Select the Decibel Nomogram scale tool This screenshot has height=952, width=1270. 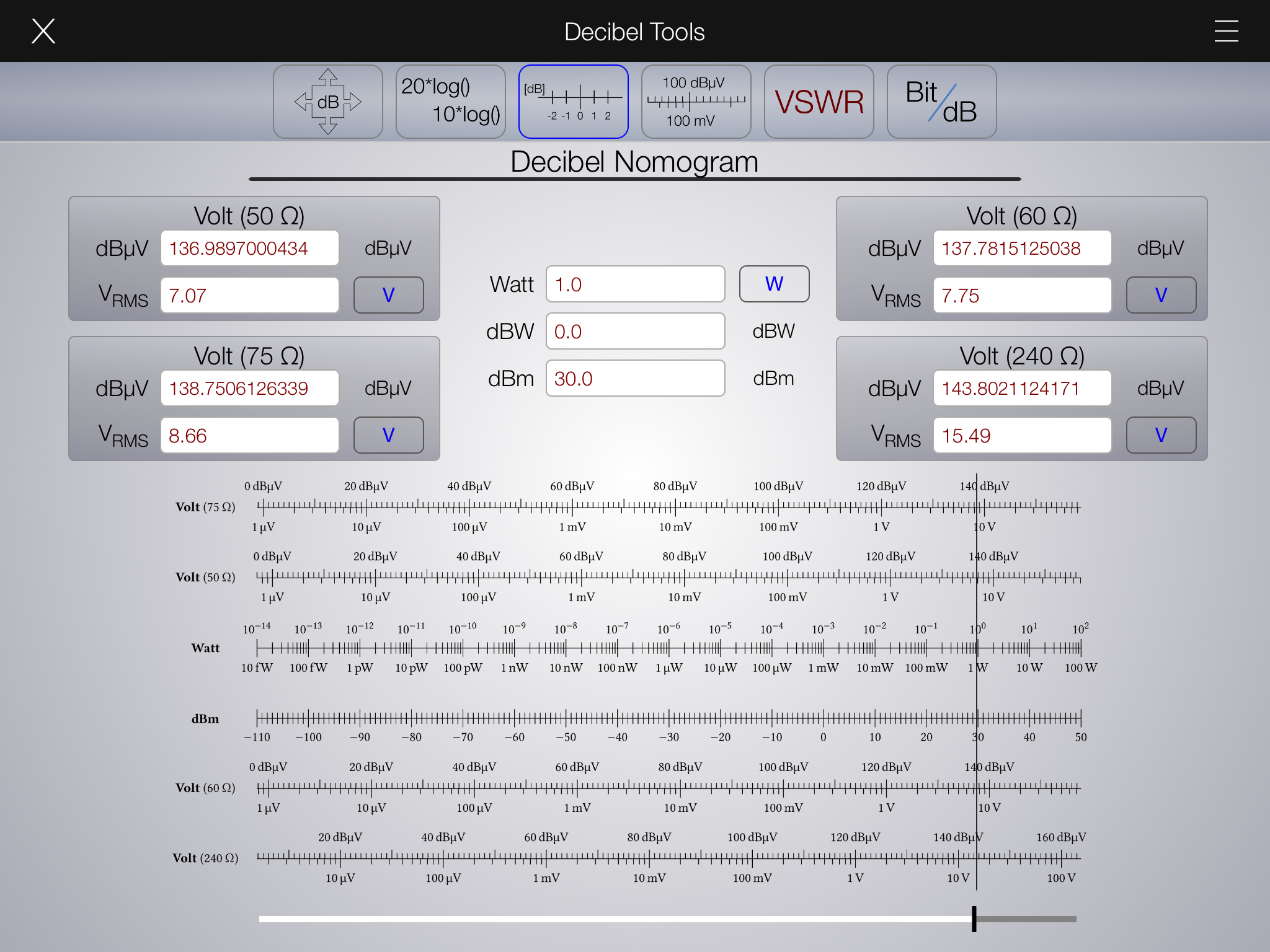point(573,102)
